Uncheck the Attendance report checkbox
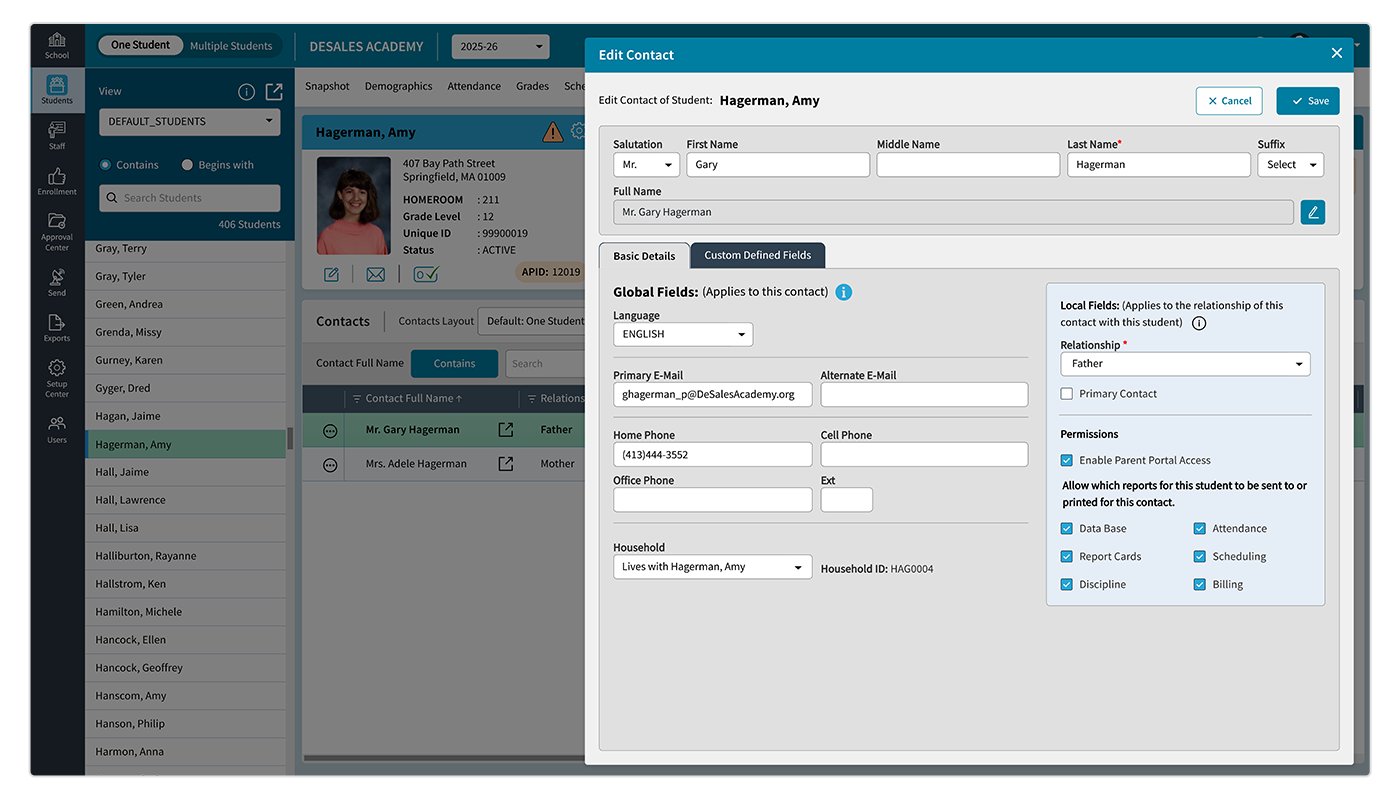This screenshot has width=1400, height=800. click(x=1200, y=529)
